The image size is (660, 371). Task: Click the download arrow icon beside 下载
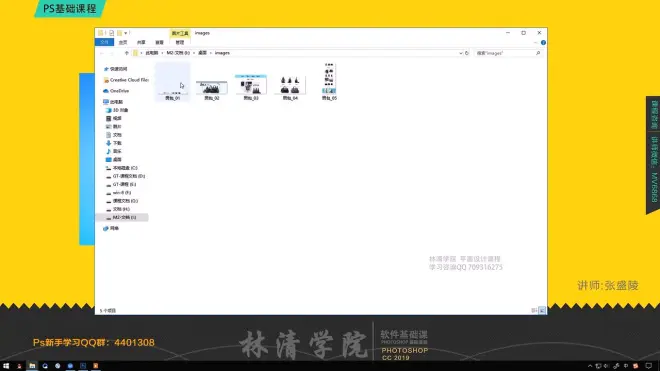[109, 143]
